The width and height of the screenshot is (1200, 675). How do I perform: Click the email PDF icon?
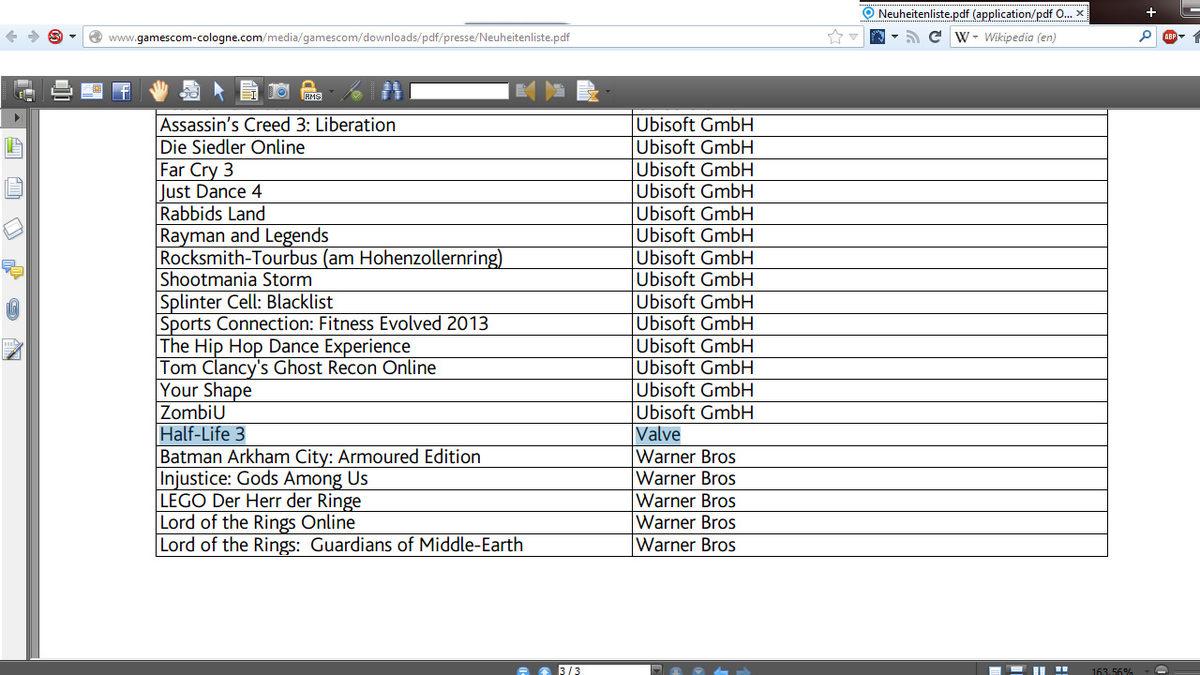92,91
